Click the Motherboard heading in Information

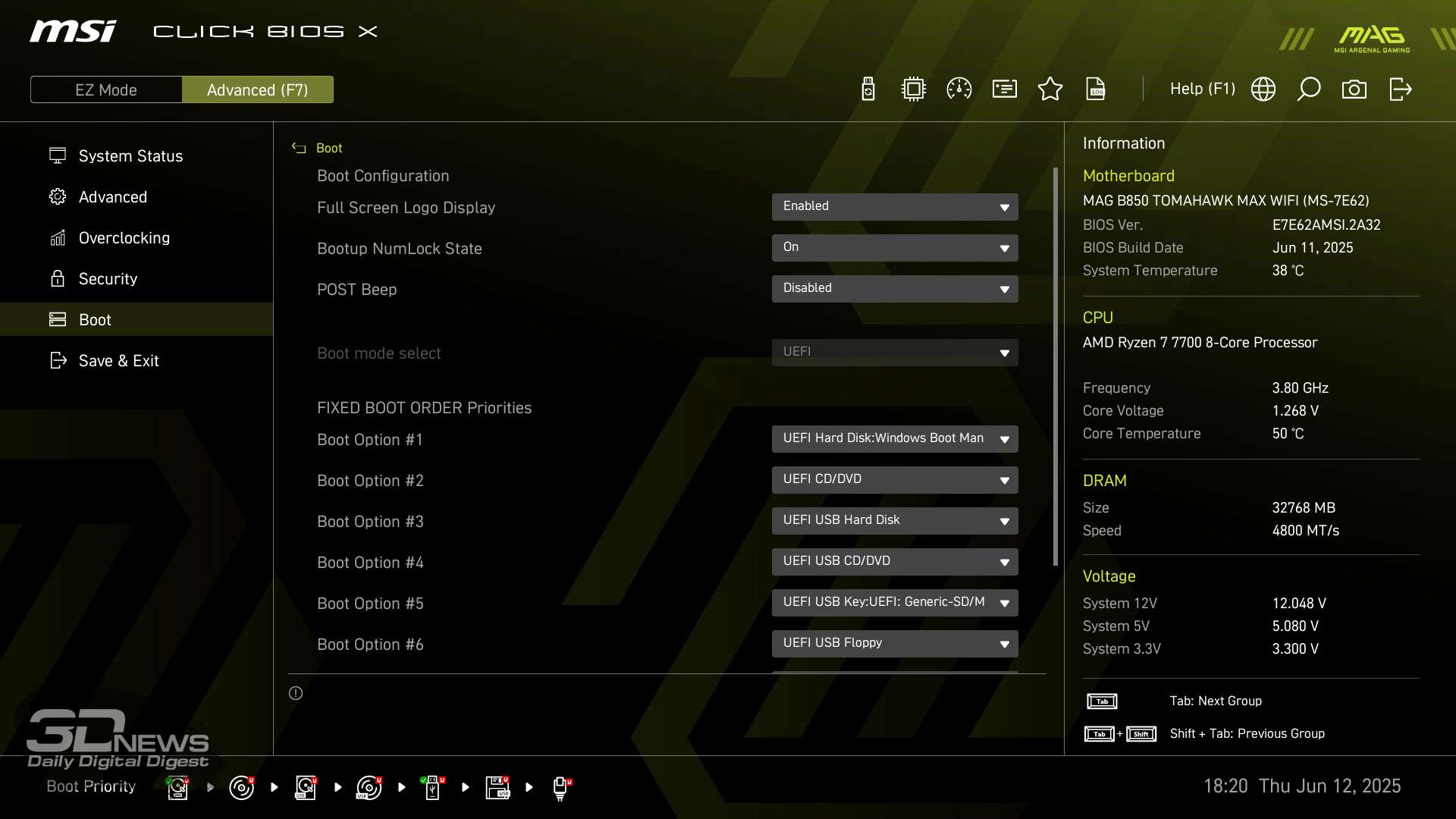coord(1128,176)
